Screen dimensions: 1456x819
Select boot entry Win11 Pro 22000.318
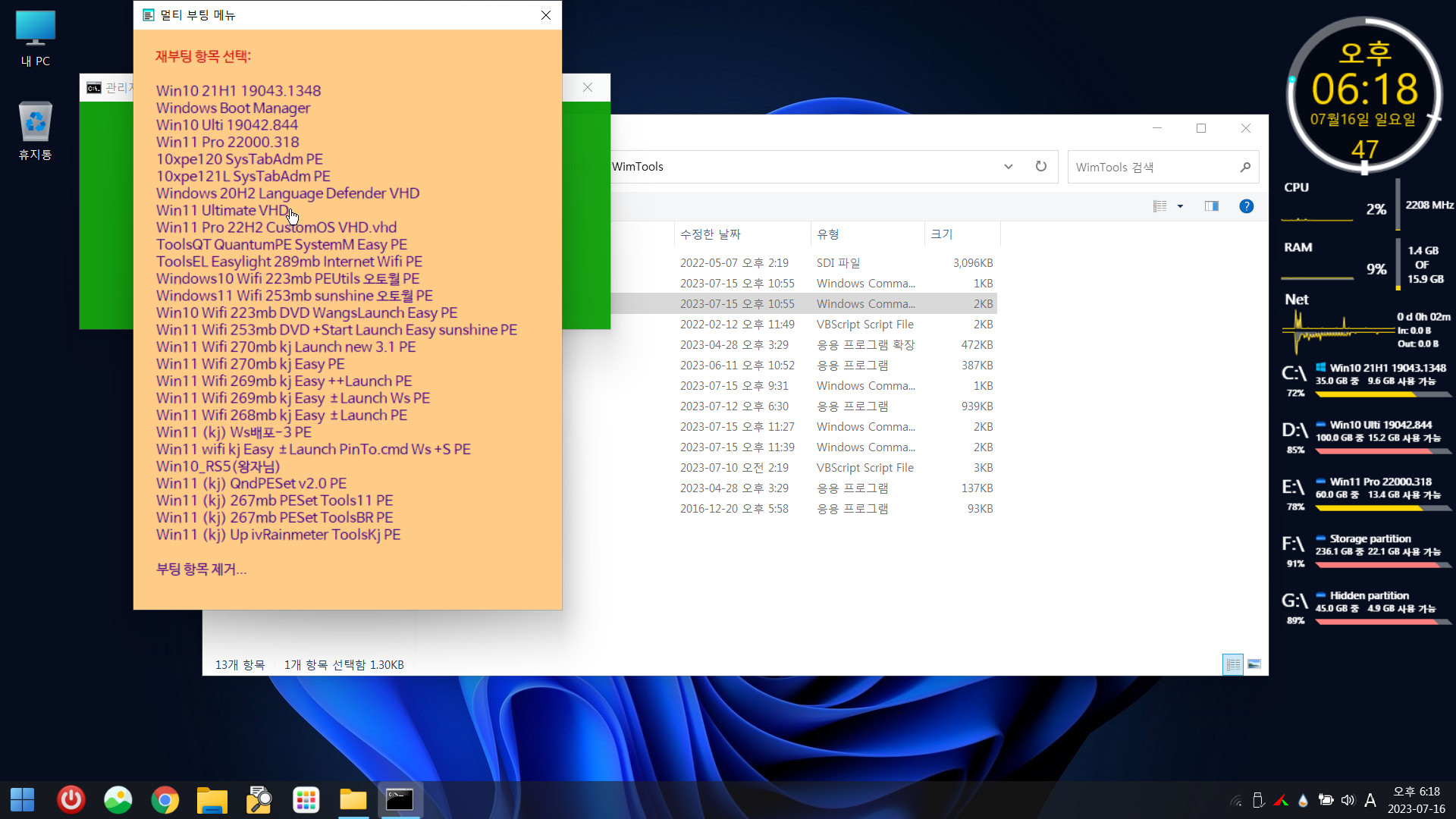pos(227,142)
